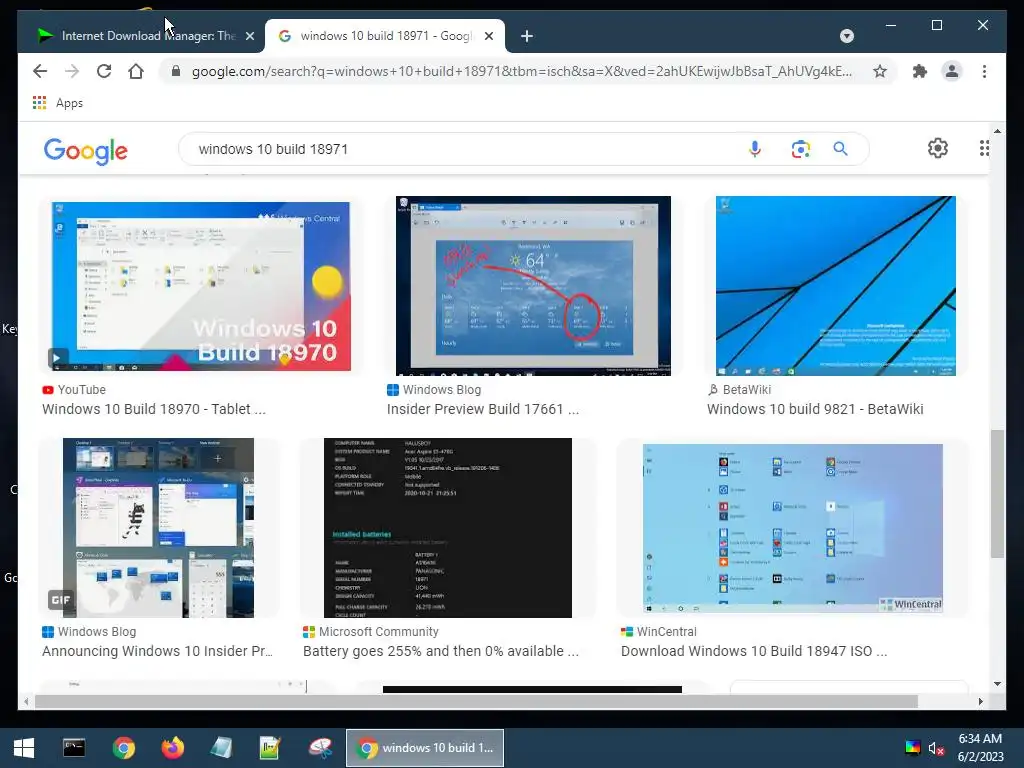This screenshot has width=1024, height=768.
Task: Click the scroll right arrow
Action: (980, 701)
